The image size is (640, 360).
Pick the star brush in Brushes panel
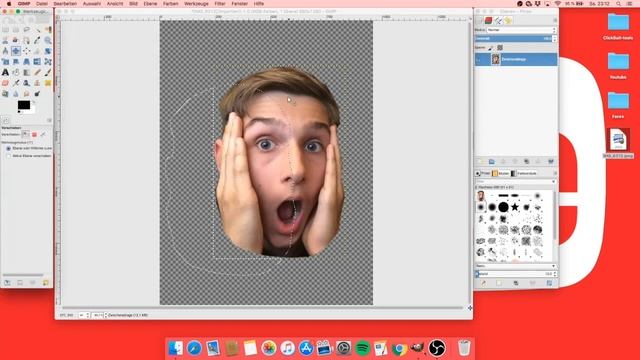pyautogui.click(x=515, y=207)
